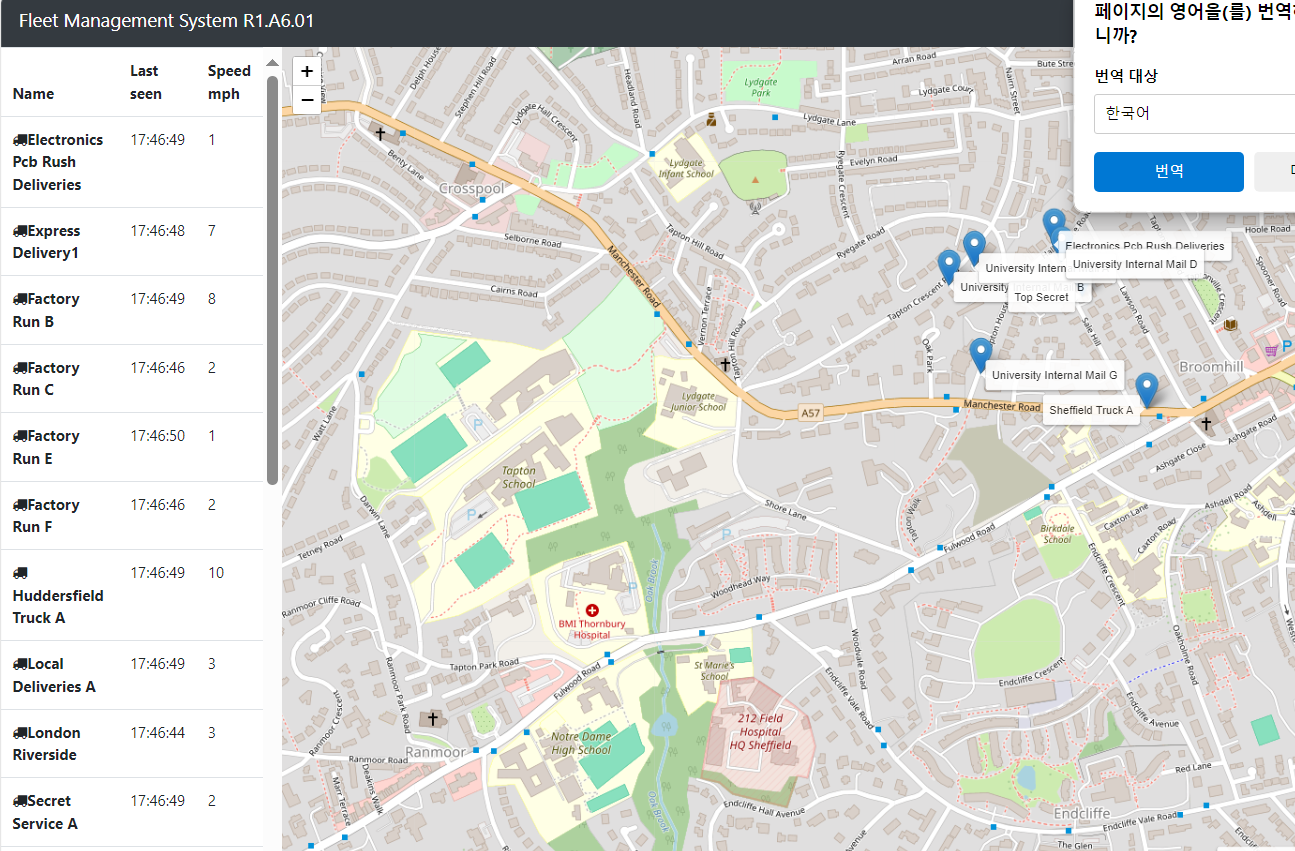Zoom in the map with the plus button
Viewport: 1295px width, 851px height.
(307, 71)
